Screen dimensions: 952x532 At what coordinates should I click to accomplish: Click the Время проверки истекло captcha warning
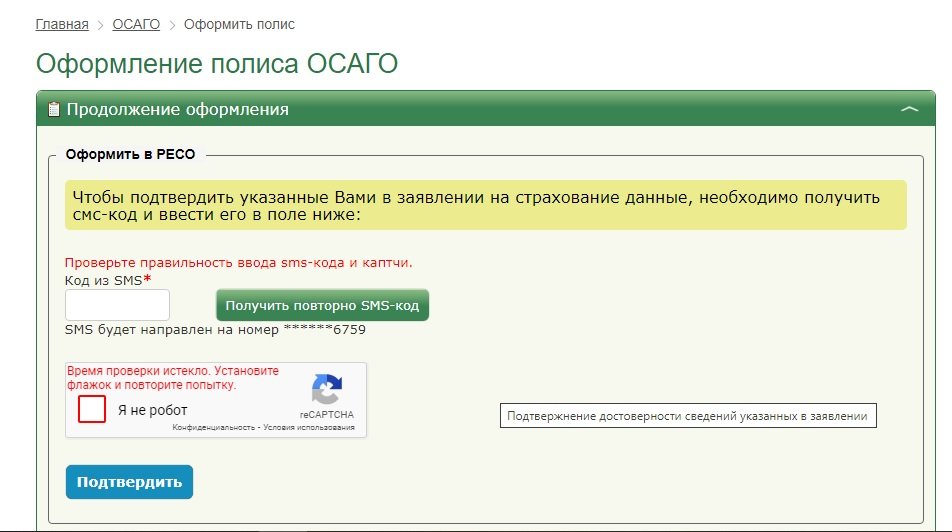pos(173,378)
